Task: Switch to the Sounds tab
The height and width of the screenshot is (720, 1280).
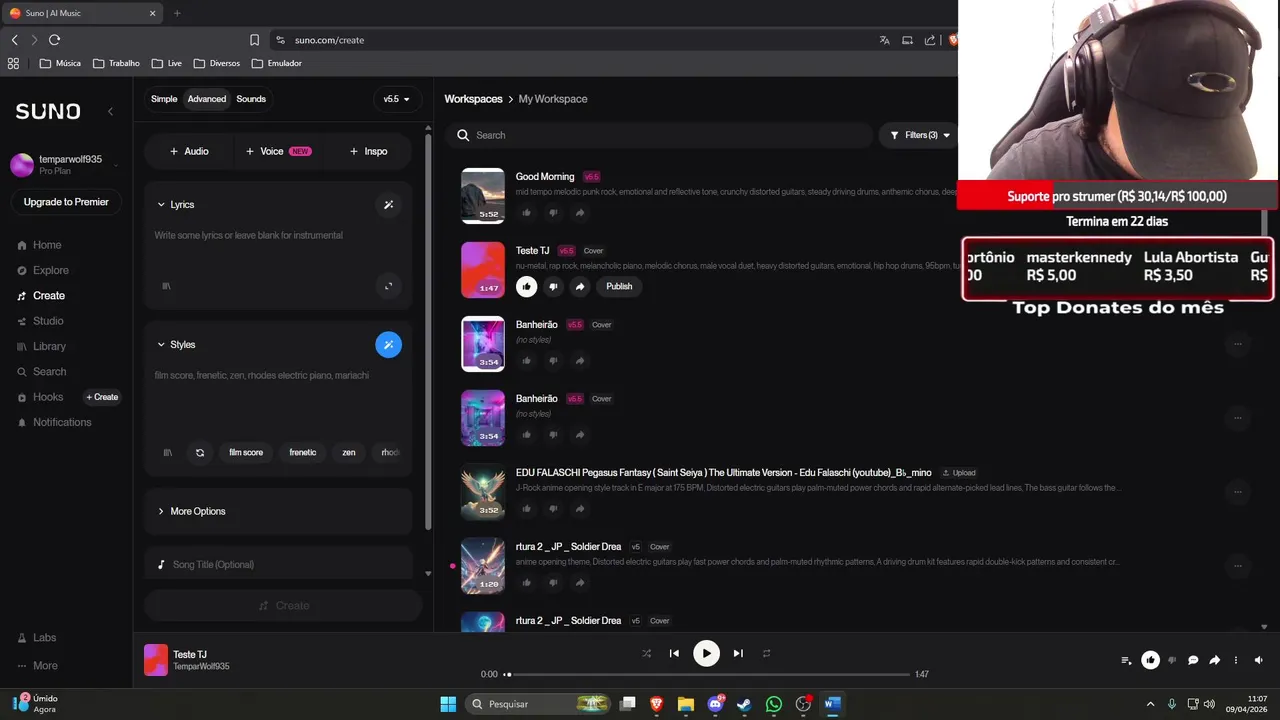Action: (251, 99)
